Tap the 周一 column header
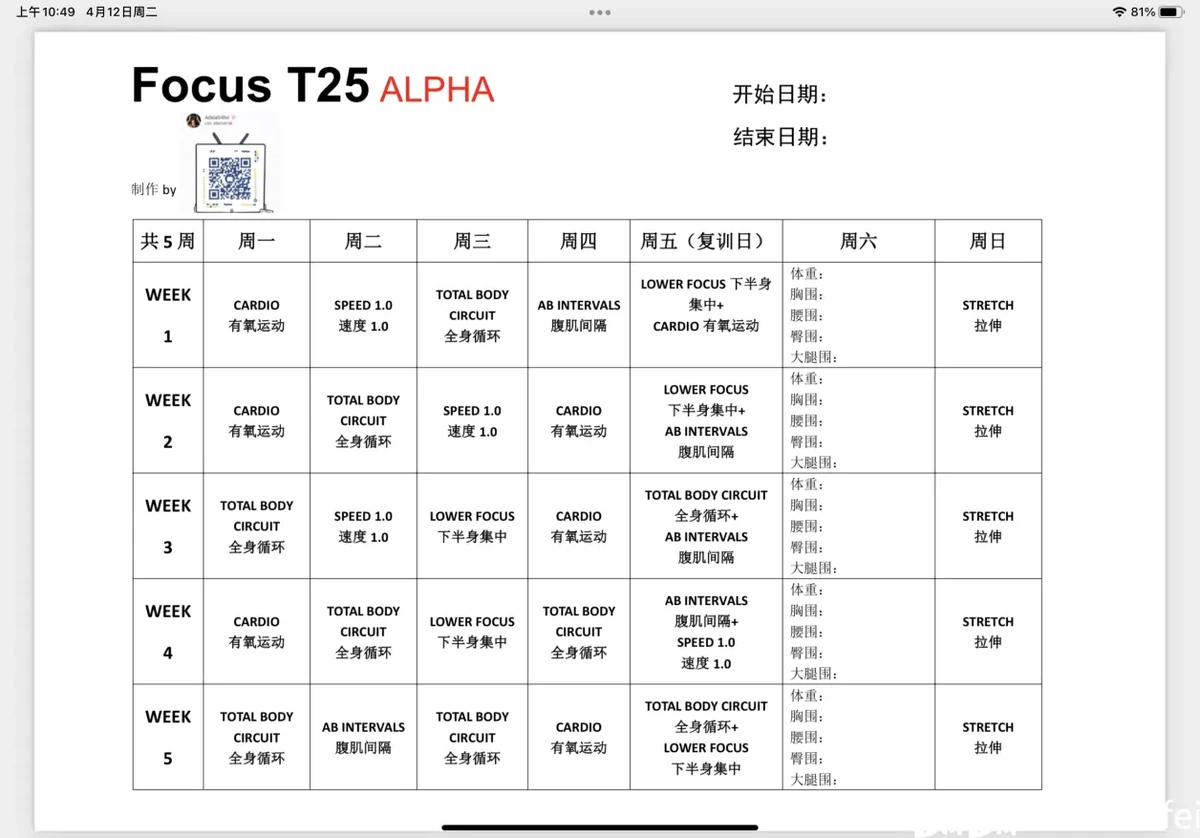Screen dimensions: 1200x838 tap(257, 241)
